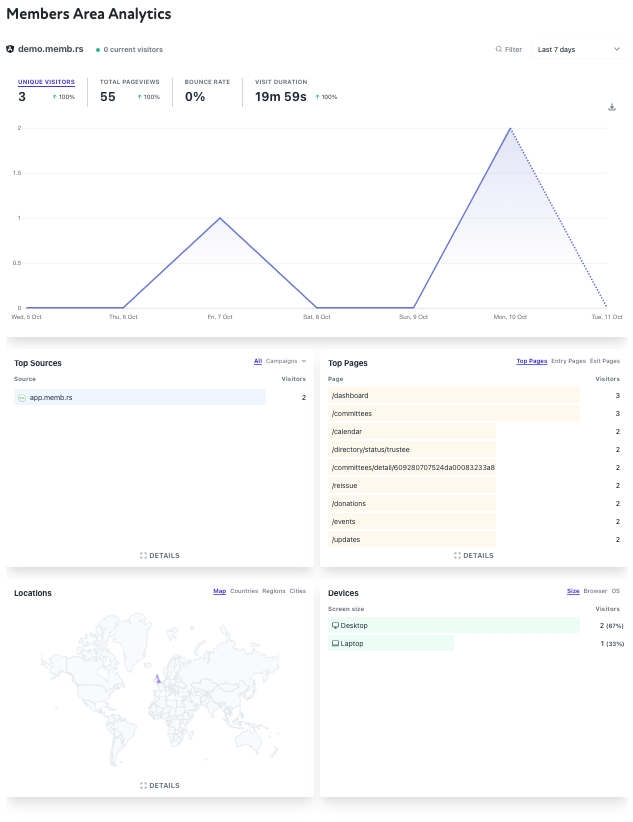Expand the Campaigns dropdown in Top Sources
The height and width of the screenshot is (822, 633).
pyautogui.click(x=286, y=361)
